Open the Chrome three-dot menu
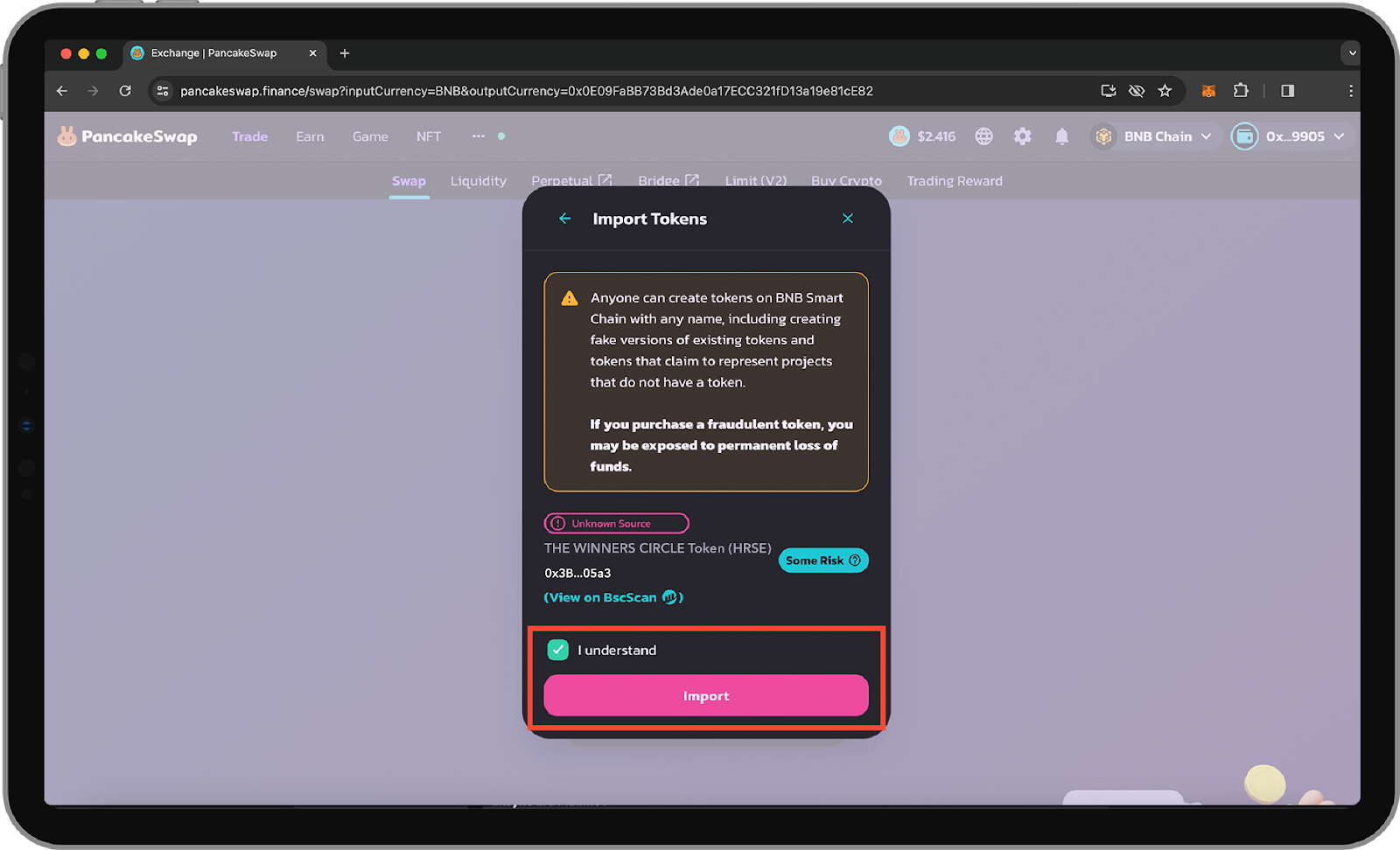 click(1350, 91)
